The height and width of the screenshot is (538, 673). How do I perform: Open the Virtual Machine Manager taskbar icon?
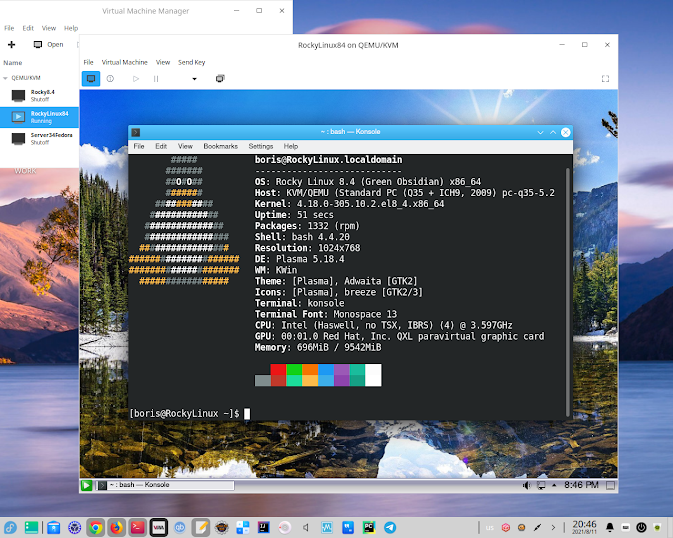click(x=158, y=527)
